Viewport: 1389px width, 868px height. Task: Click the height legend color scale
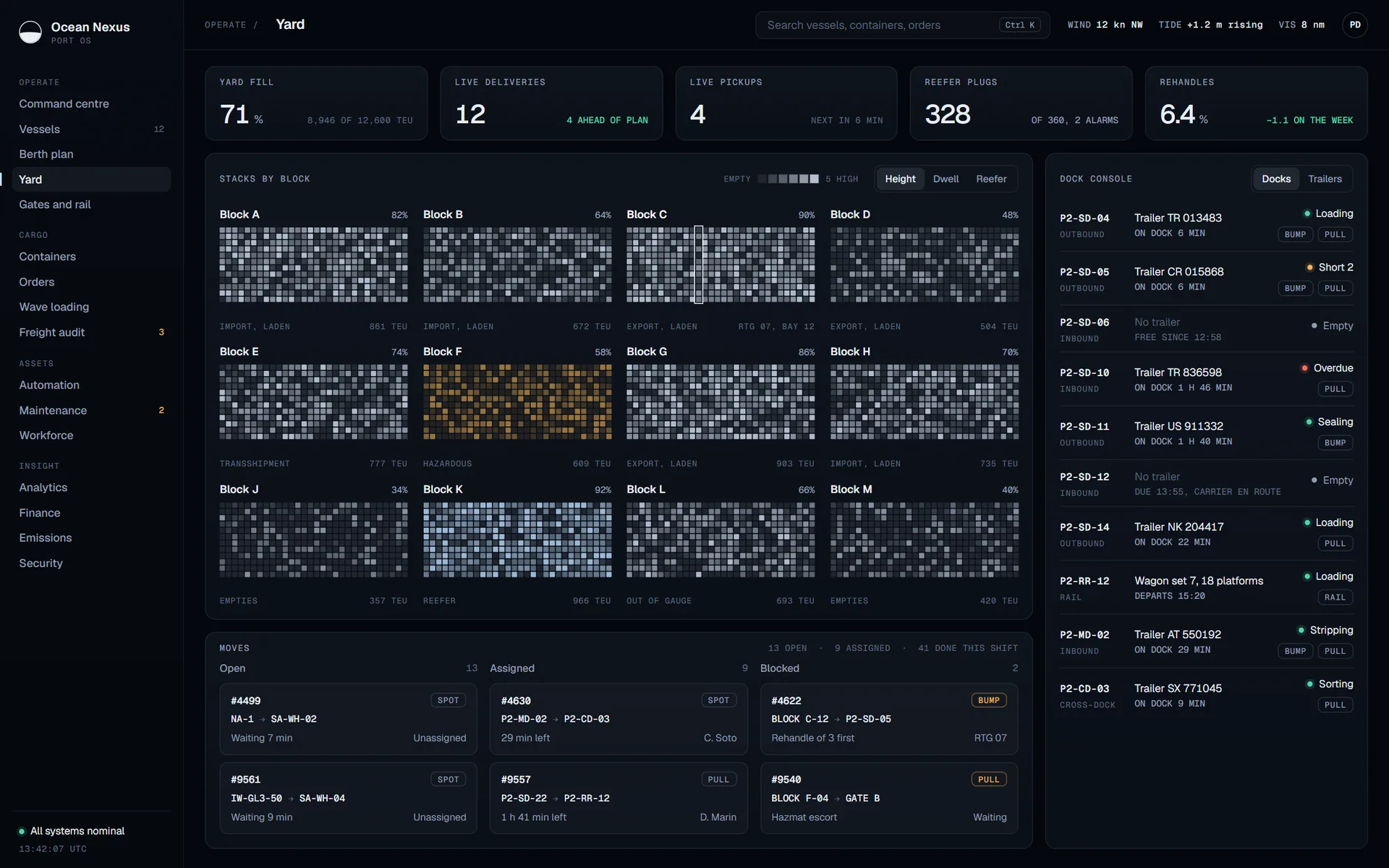click(x=789, y=179)
